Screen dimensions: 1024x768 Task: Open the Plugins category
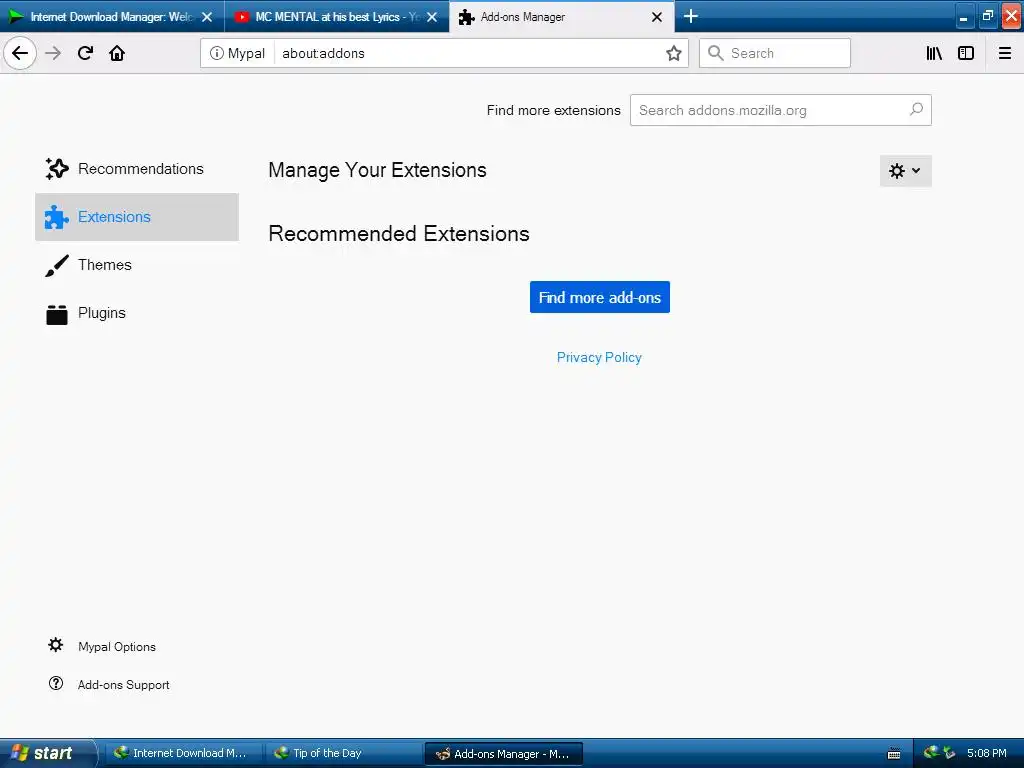[x=136, y=313]
